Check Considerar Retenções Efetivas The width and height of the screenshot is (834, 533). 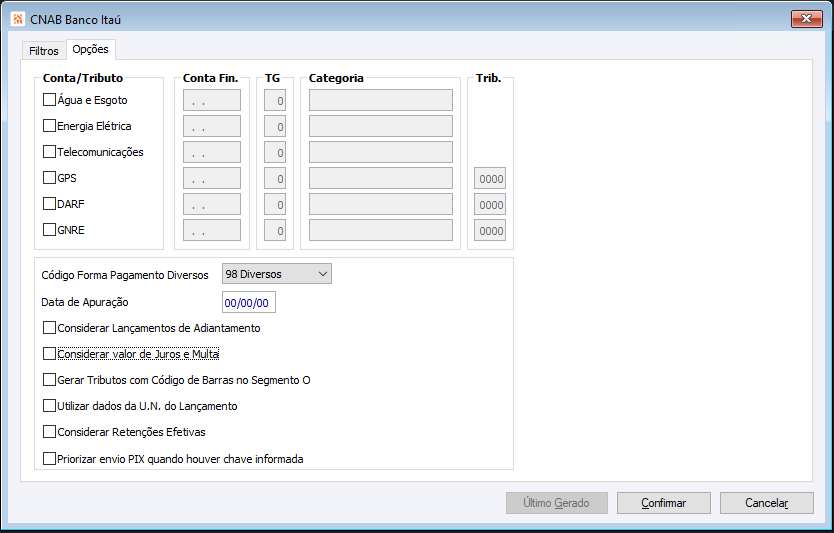[49, 432]
